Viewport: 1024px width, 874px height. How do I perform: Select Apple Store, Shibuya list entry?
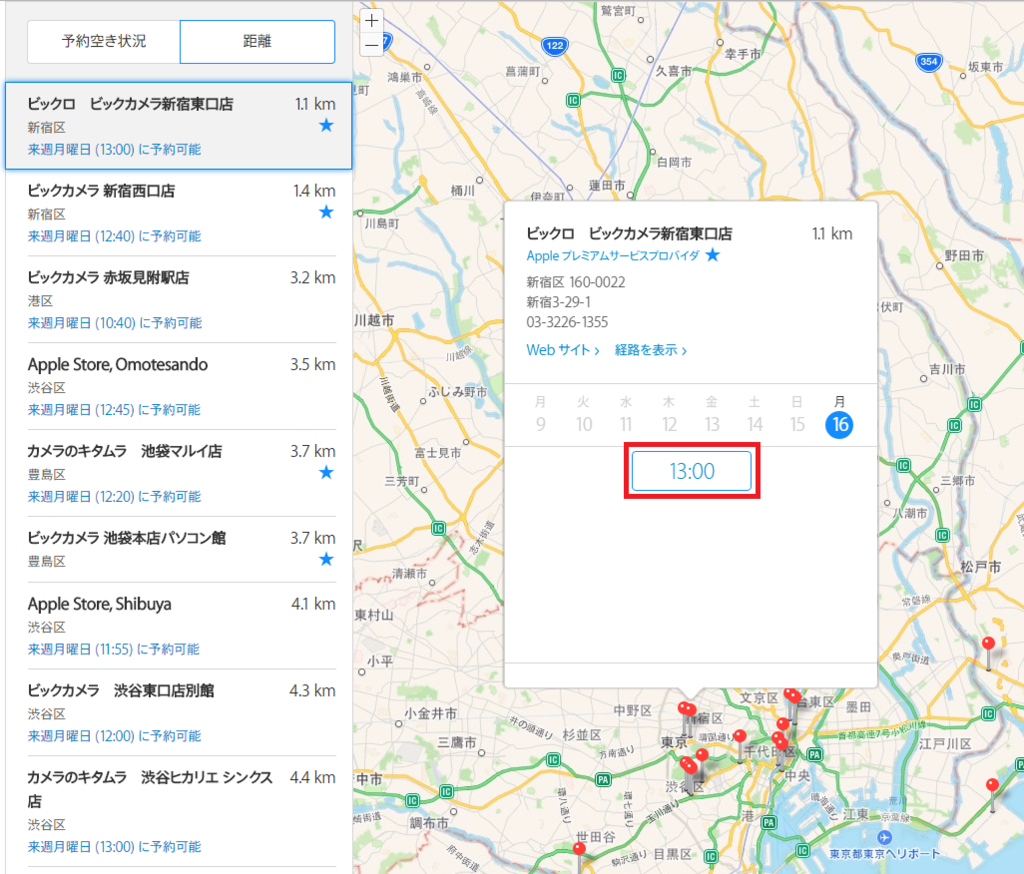tap(181, 626)
